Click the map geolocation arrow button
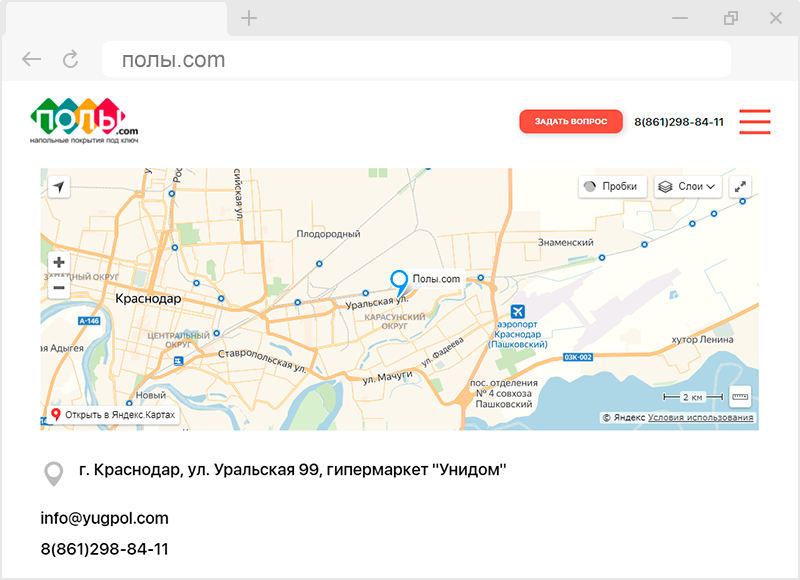This screenshot has height=580, width=800. 59,187
